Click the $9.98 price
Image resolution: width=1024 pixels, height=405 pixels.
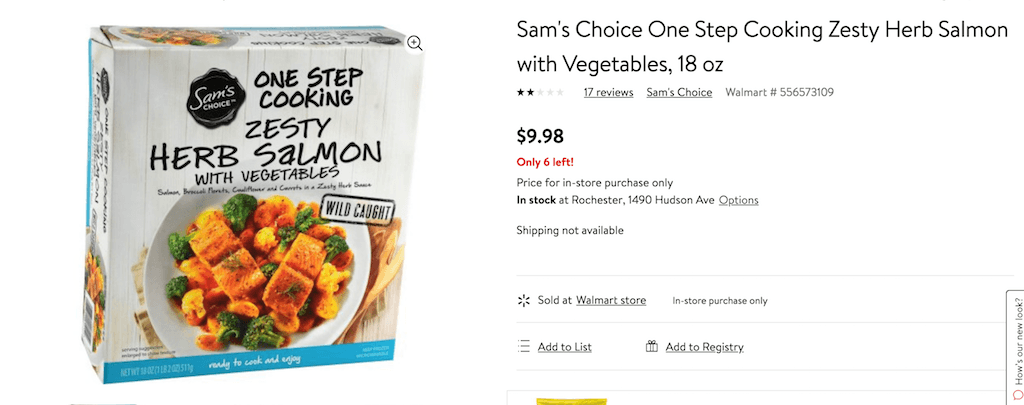click(540, 135)
